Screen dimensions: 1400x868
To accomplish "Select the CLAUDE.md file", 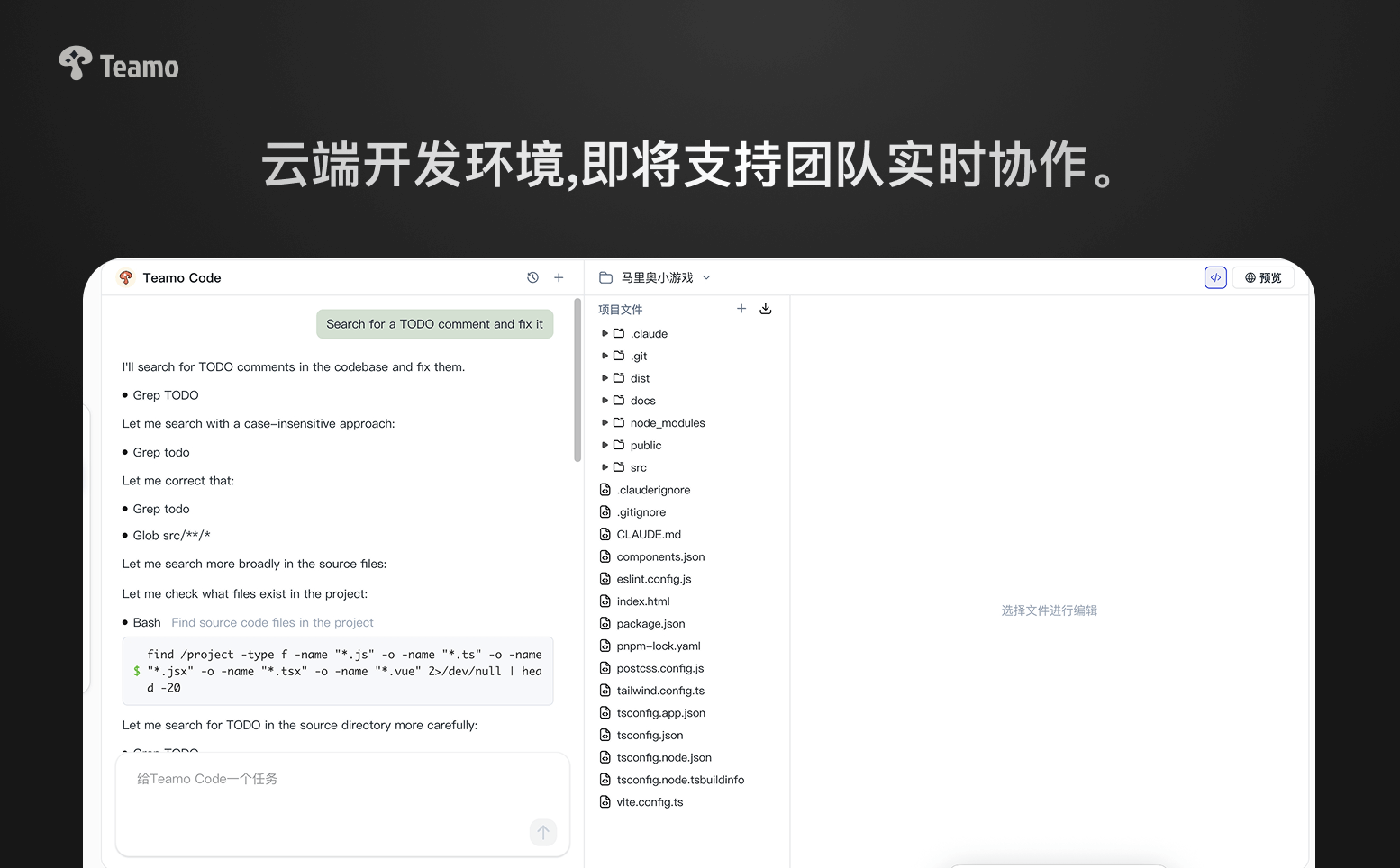I will 649,535.
